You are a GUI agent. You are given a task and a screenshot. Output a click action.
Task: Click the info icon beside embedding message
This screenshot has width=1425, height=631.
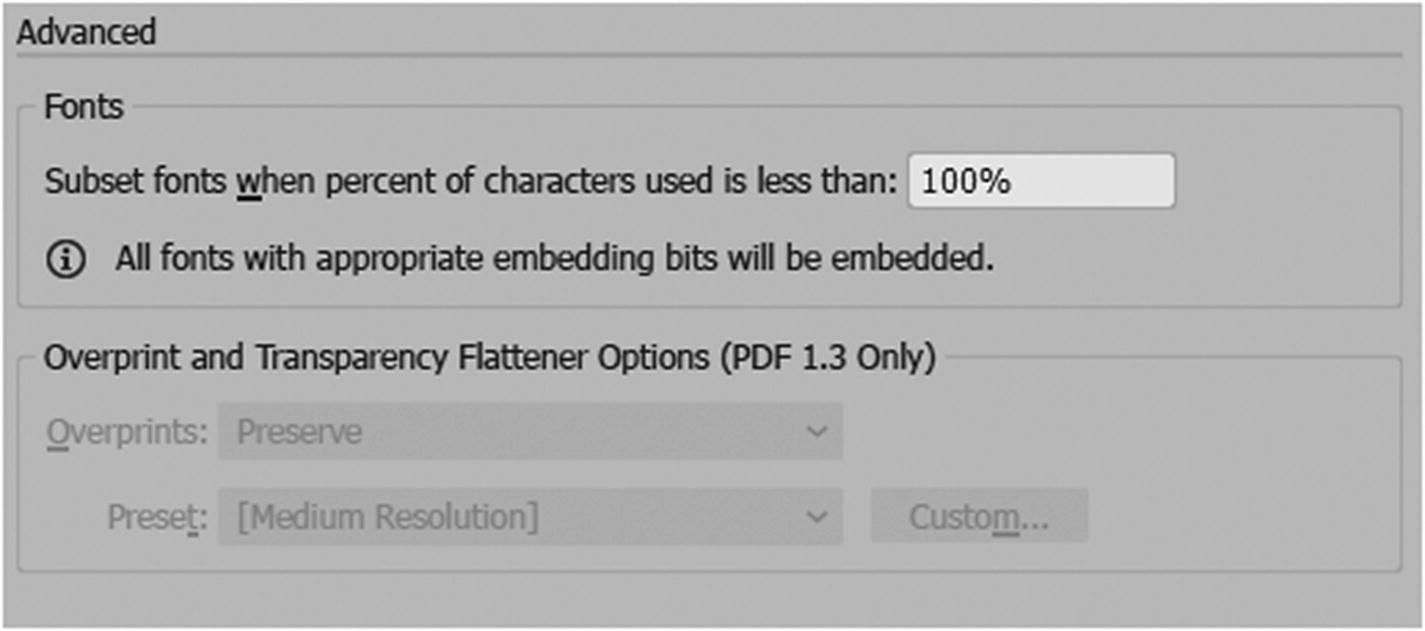coord(66,260)
